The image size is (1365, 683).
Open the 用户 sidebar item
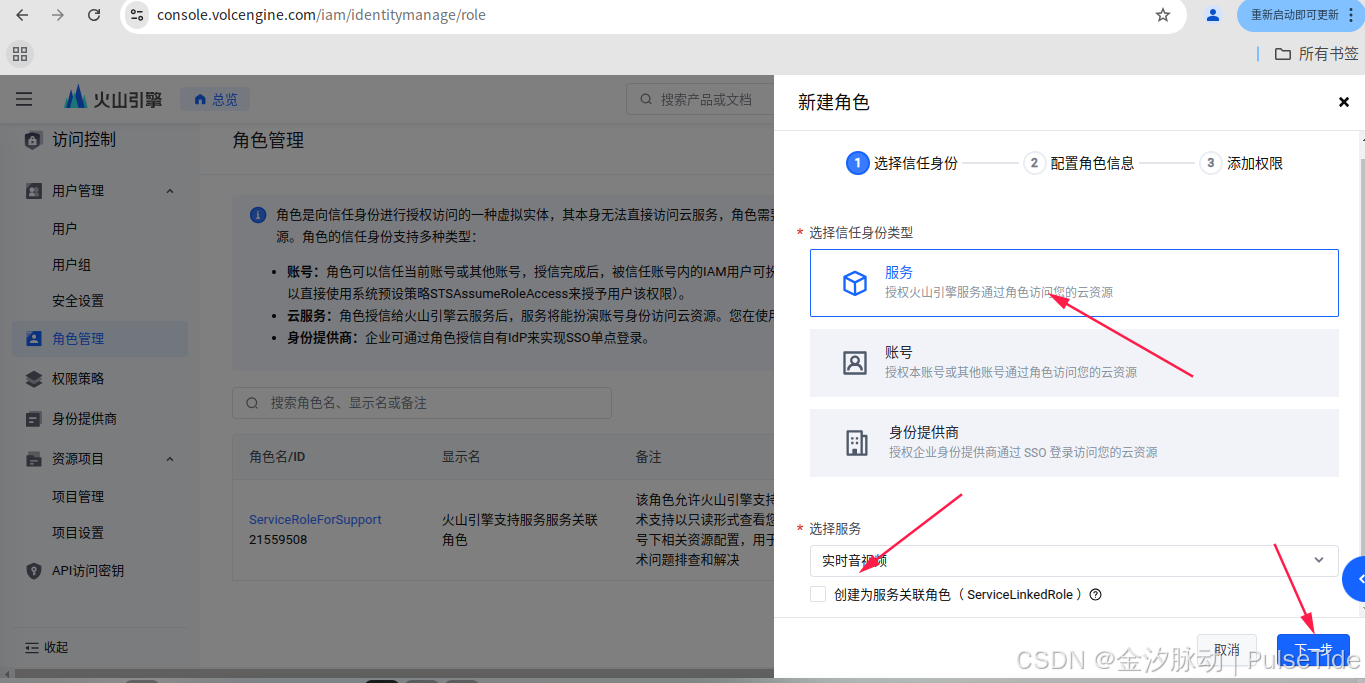coord(65,229)
